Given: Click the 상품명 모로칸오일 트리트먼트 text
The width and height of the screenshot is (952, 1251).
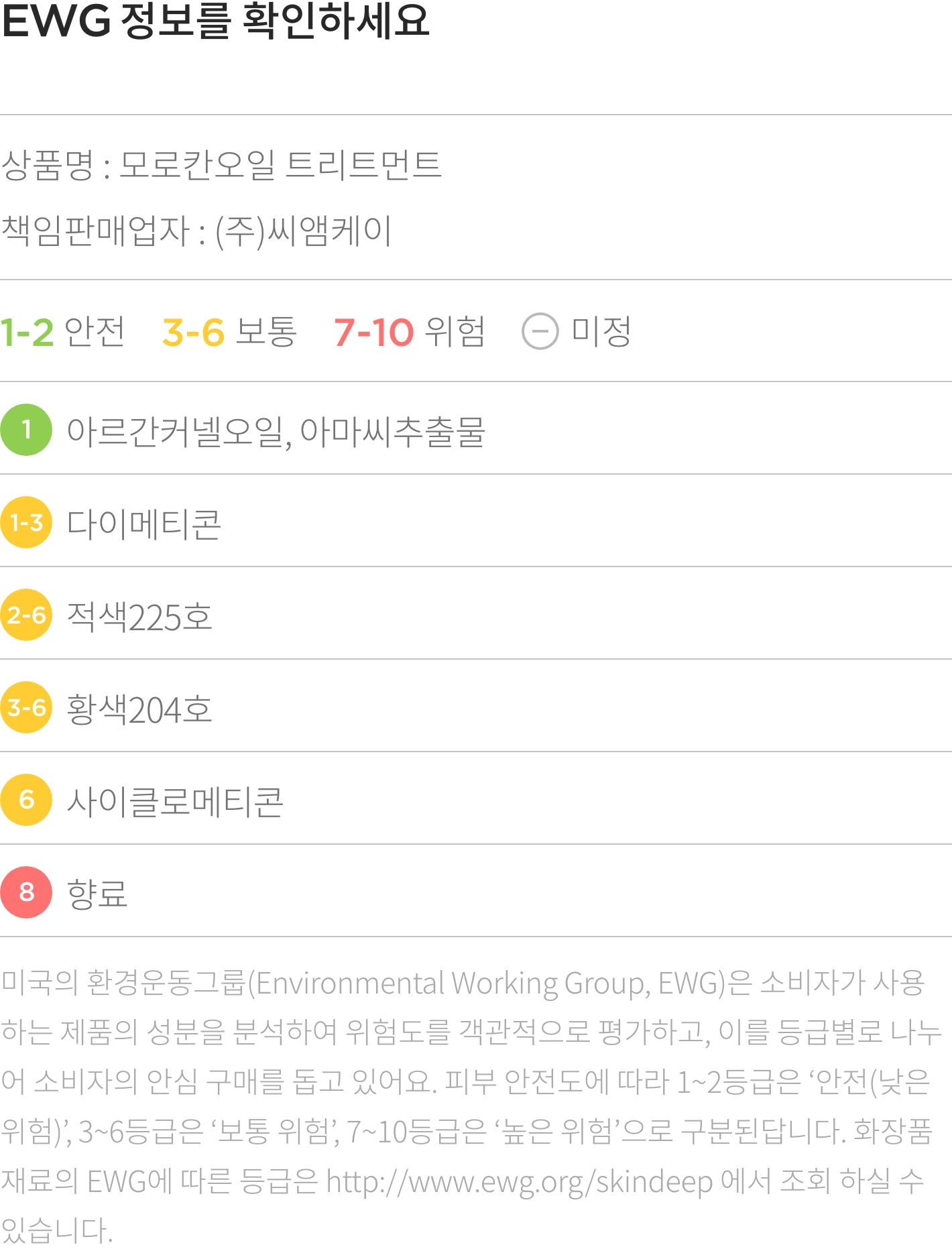Looking at the screenshot, I should pyautogui.click(x=221, y=165).
